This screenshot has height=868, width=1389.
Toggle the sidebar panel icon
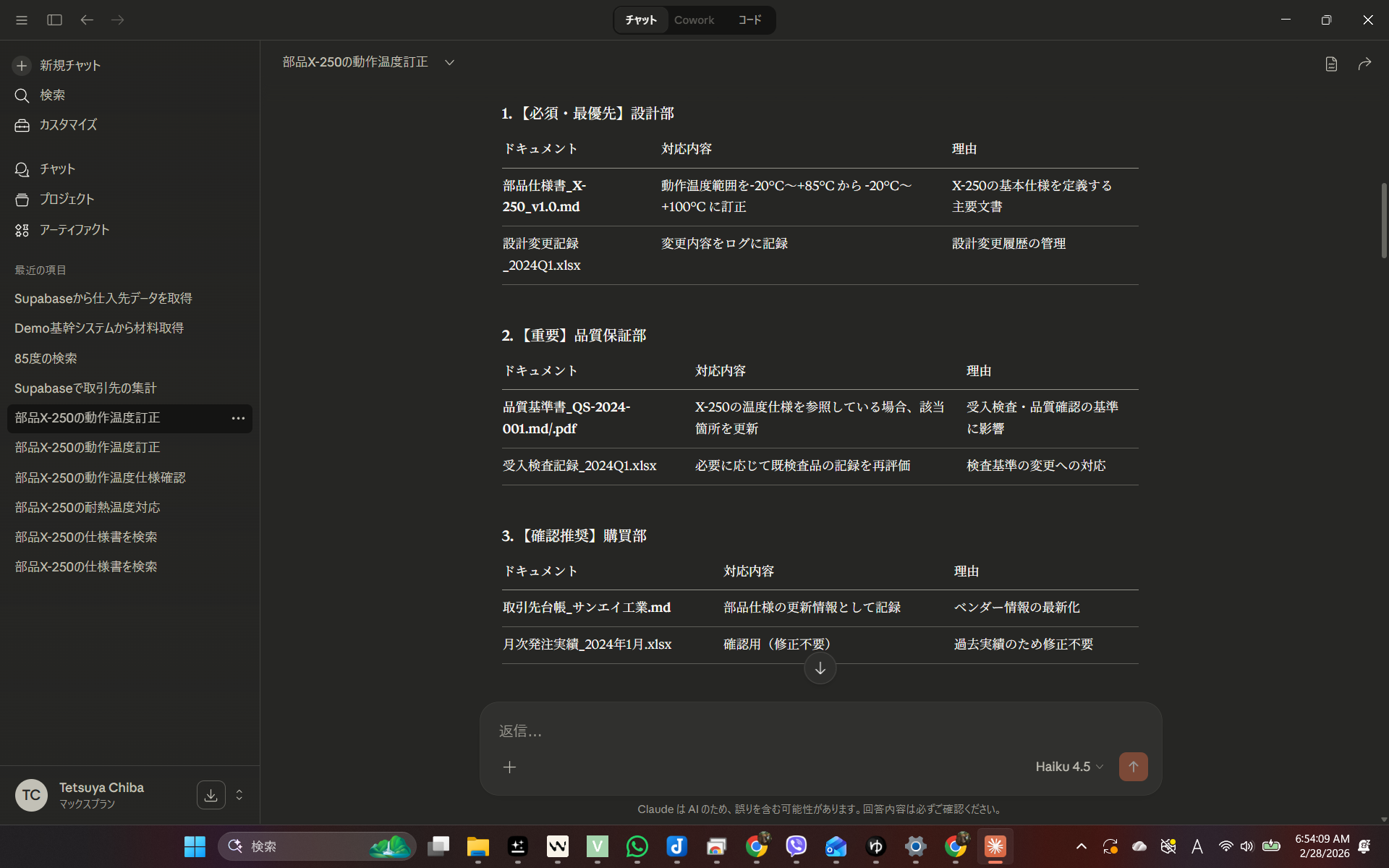pyautogui.click(x=54, y=20)
